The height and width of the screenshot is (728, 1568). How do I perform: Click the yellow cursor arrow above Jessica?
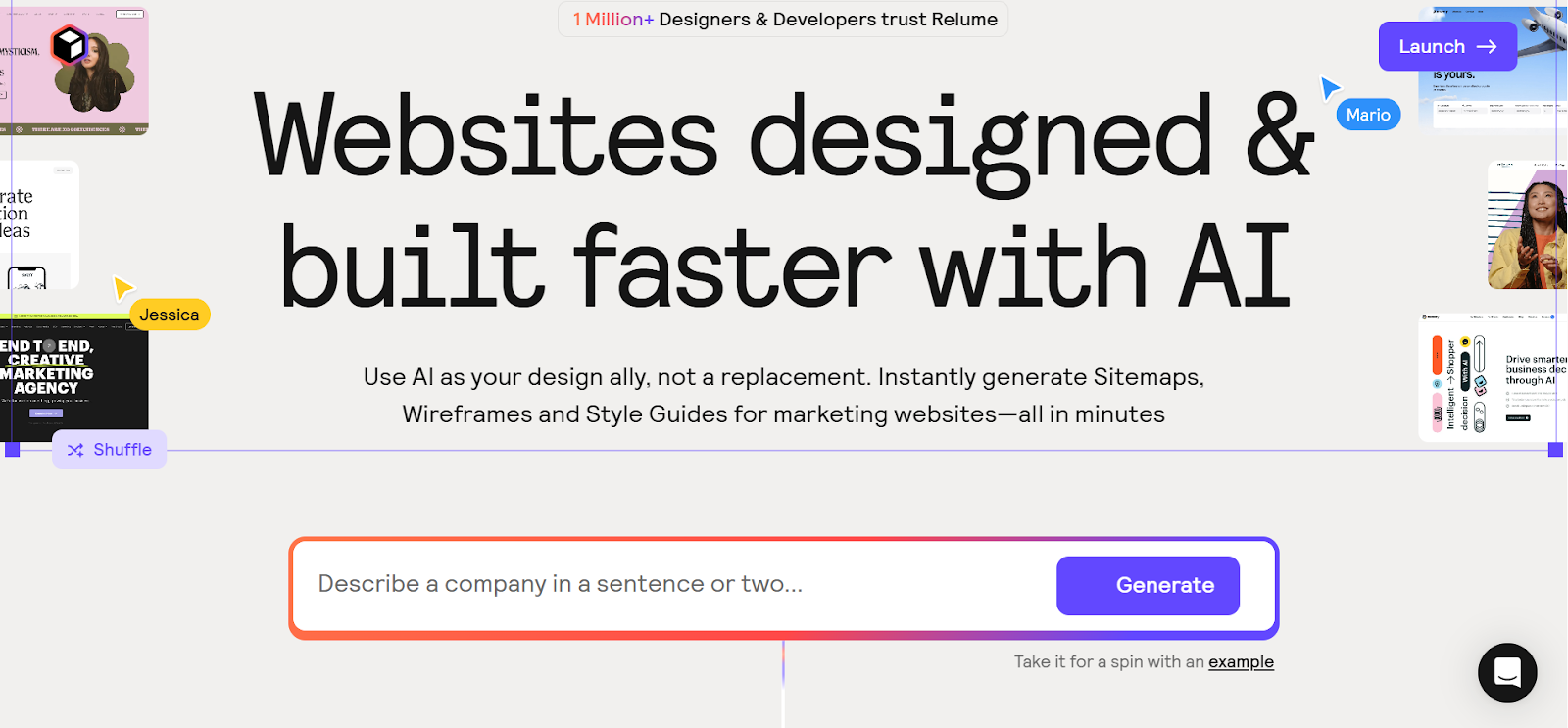tap(122, 287)
